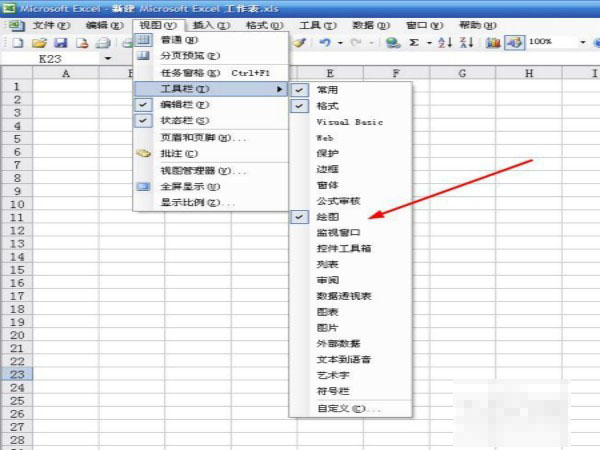This screenshot has height=450, width=600.
Task: Enable 符号栏 symbol toolbar
Action: (x=351, y=391)
